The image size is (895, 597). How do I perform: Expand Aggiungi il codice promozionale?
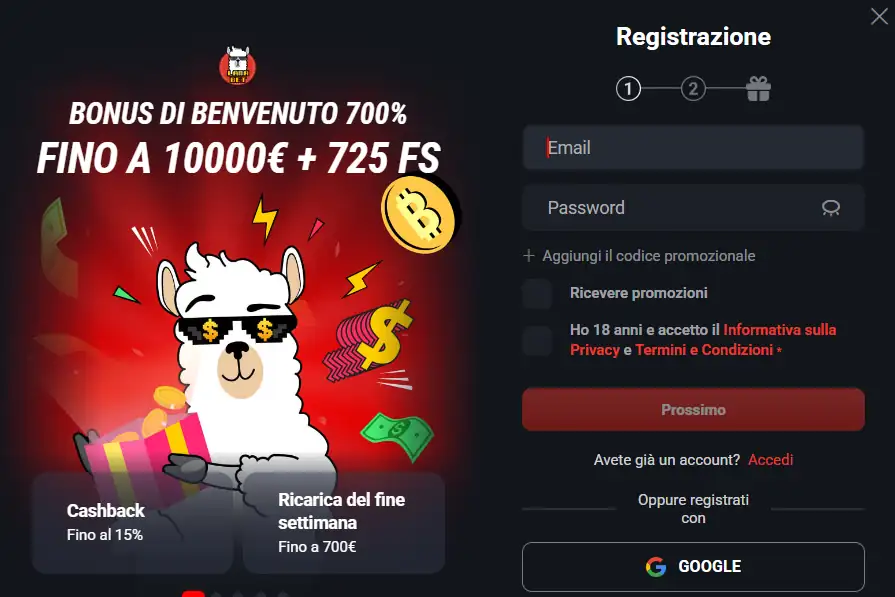(x=648, y=256)
